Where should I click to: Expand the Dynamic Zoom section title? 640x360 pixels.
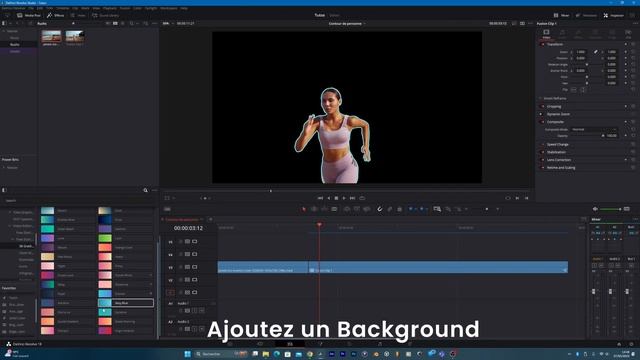[x=558, y=114]
